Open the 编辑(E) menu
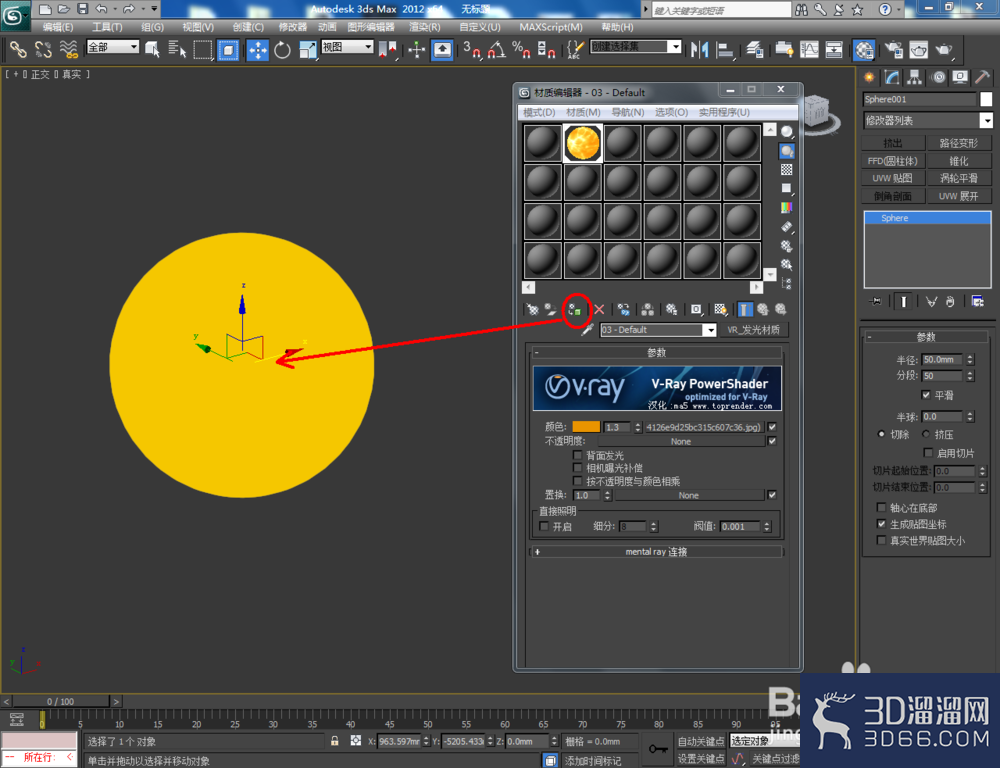Viewport: 1000px width, 768px height. pyautogui.click(x=57, y=27)
